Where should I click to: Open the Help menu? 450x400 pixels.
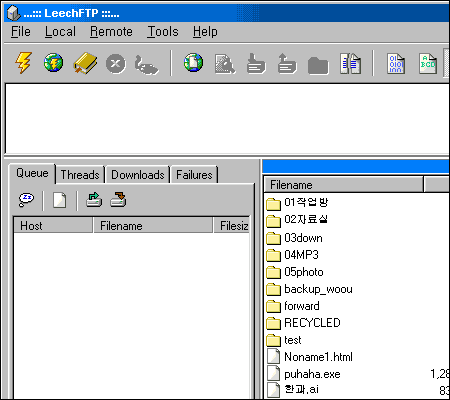click(205, 32)
